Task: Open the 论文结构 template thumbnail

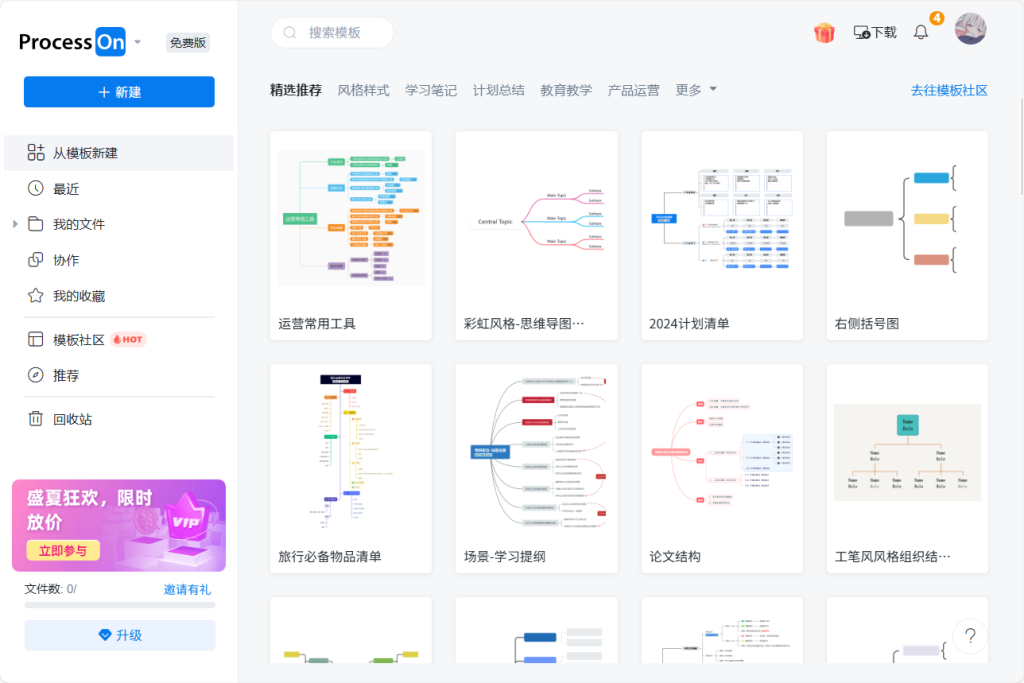Action: 722,452
